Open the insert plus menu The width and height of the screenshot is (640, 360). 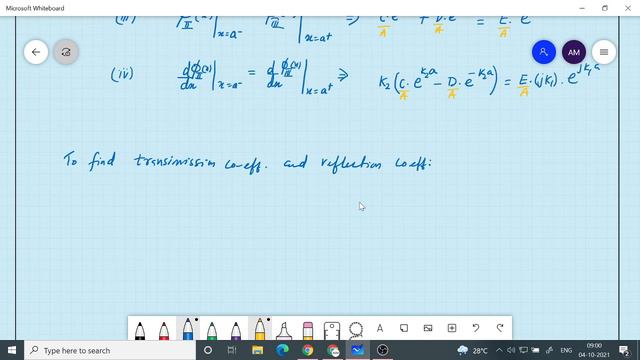tap(452, 328)
